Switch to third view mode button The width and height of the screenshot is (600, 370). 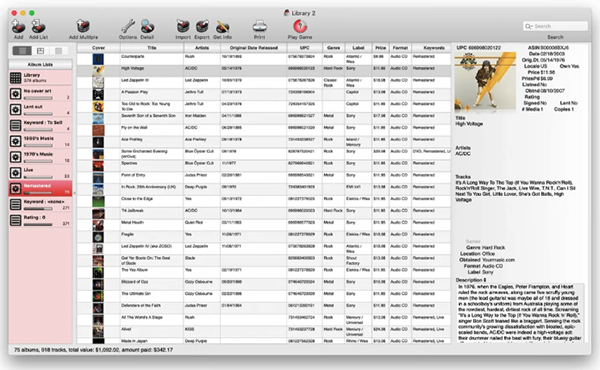[59, 51]
